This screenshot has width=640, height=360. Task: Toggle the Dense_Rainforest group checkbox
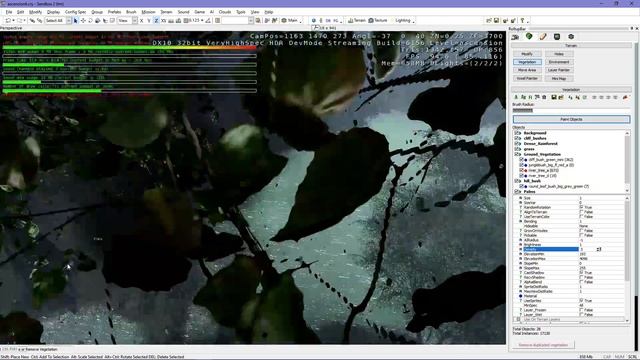[517, 144]
